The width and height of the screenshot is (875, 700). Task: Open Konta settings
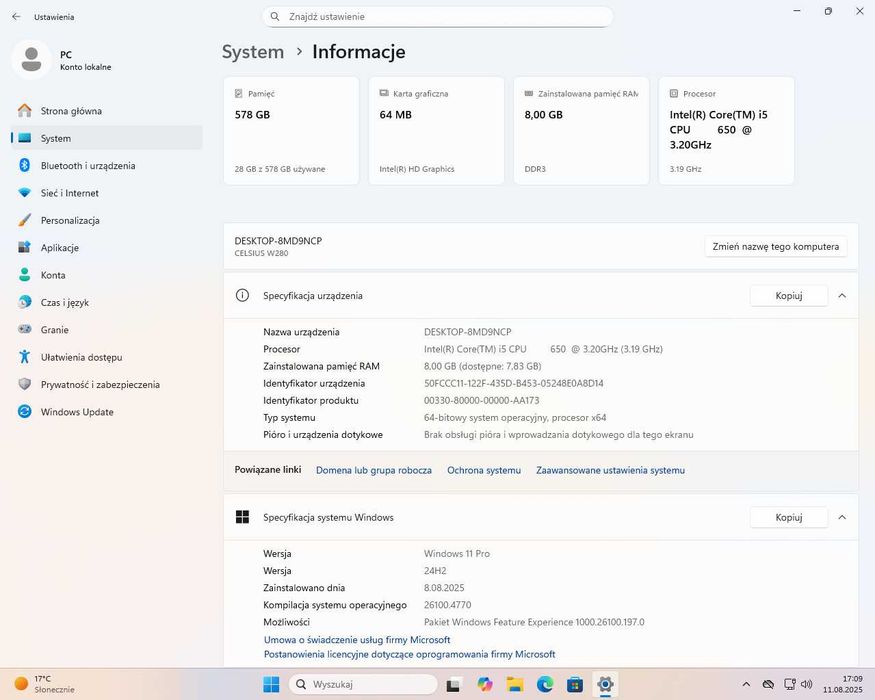[x=107, y=275]
